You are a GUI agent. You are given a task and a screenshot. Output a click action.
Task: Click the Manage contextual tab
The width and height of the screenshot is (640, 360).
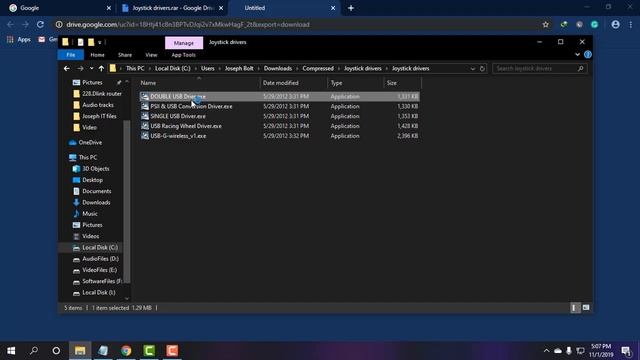click(184, 43)
